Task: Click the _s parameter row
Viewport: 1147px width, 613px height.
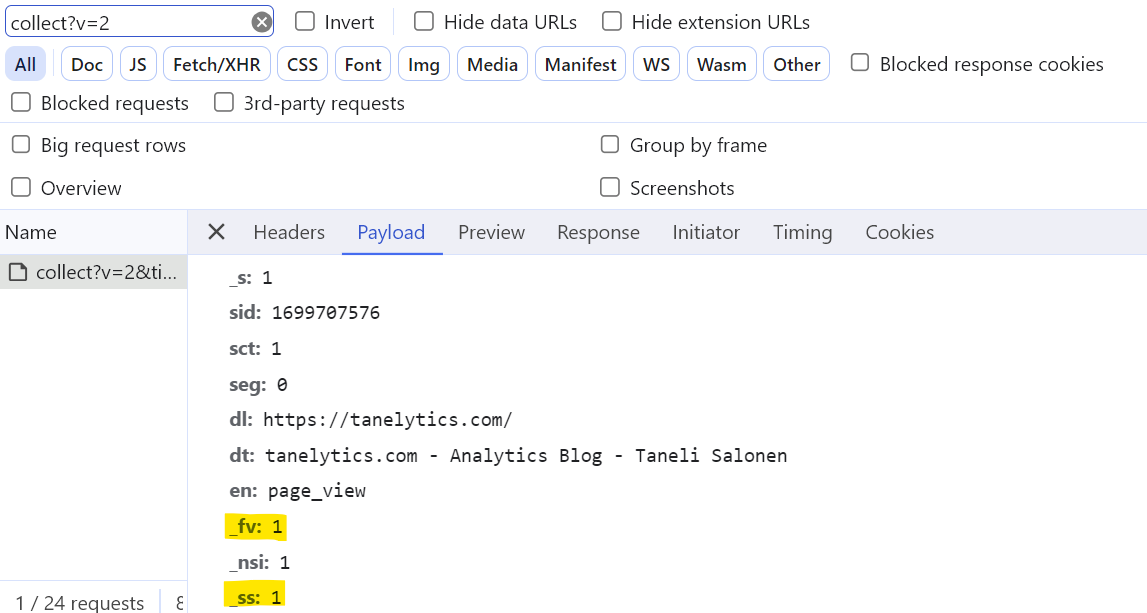Action: tap(251, 278)
